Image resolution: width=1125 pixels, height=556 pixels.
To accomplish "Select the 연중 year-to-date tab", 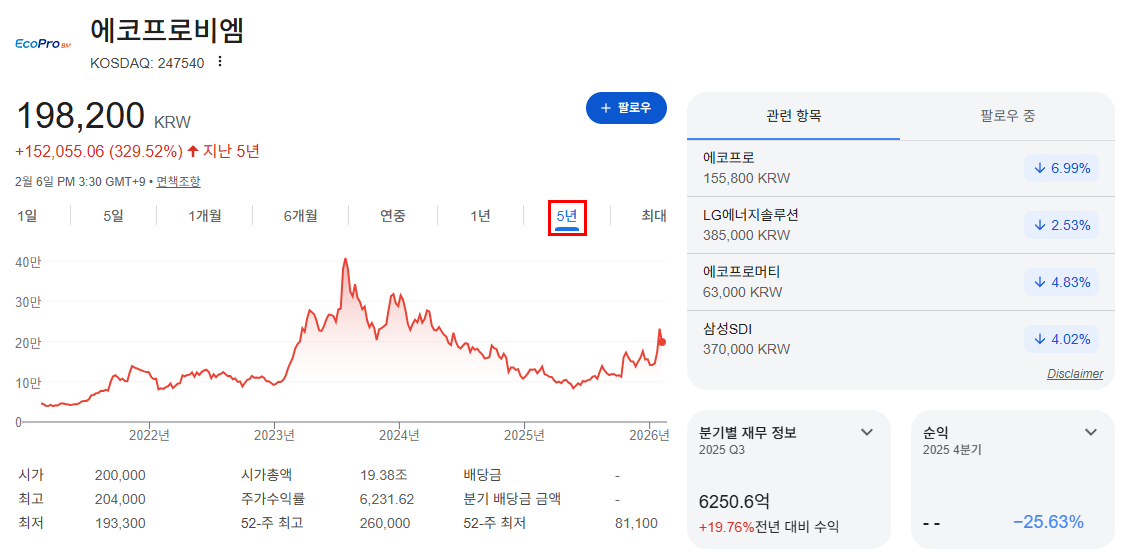I will pyautogui.click(x=392, y=215).
